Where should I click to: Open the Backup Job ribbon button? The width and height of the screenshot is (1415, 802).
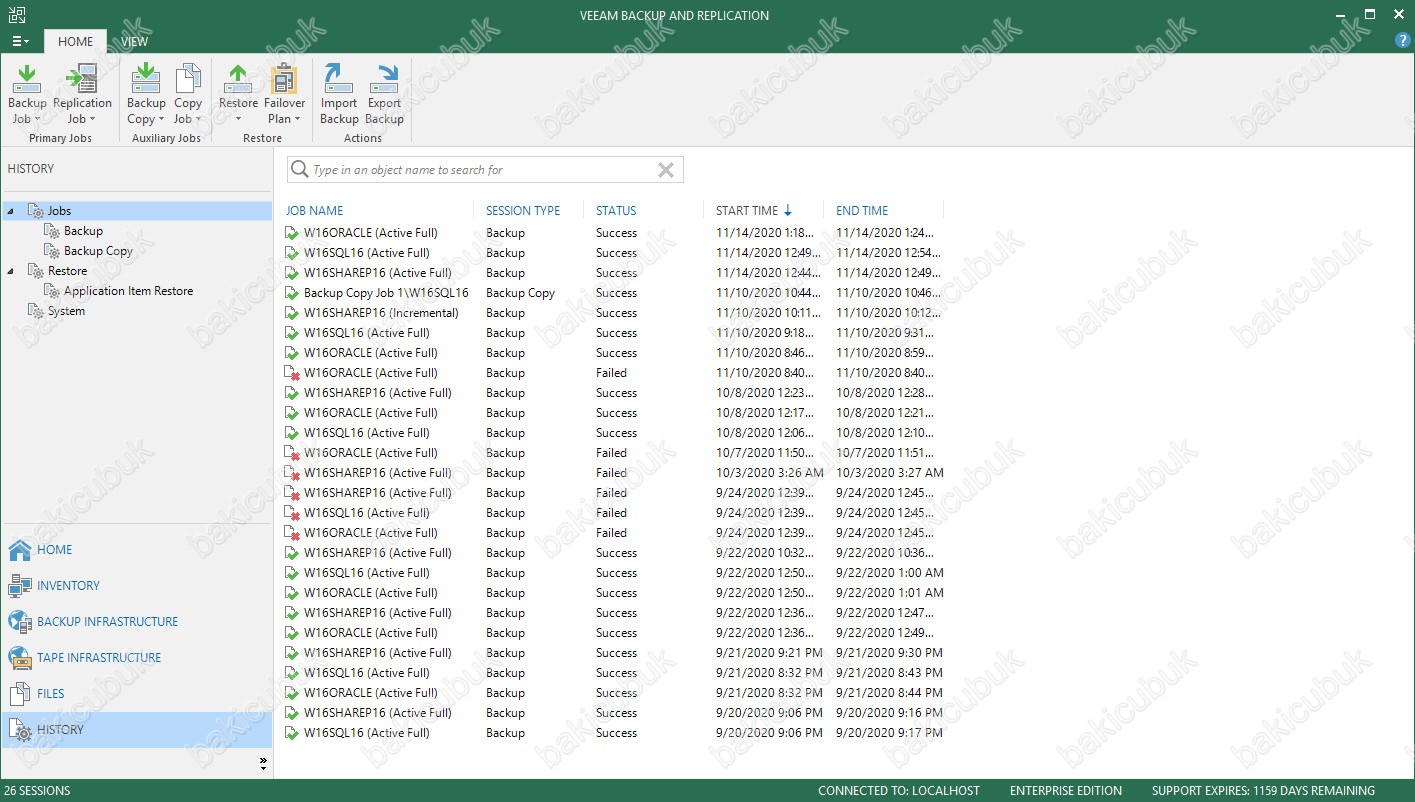click(27, 94)
